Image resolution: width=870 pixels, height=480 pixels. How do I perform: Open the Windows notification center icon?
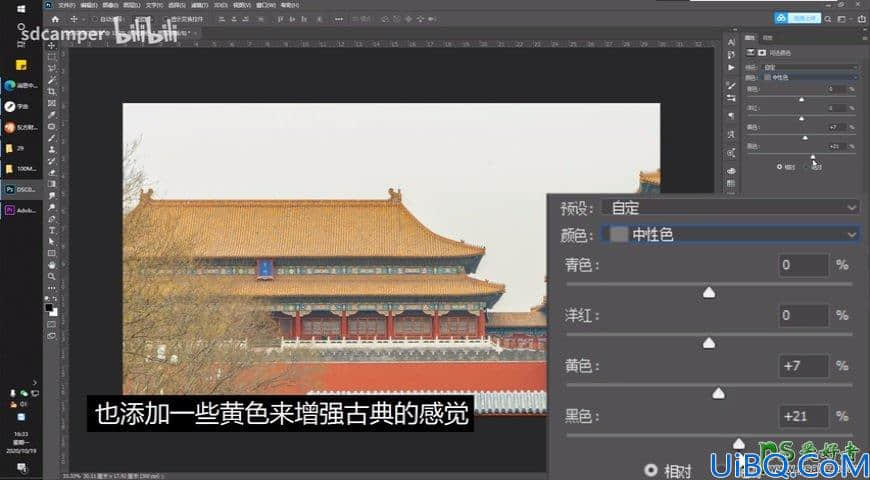pos(21,466)
